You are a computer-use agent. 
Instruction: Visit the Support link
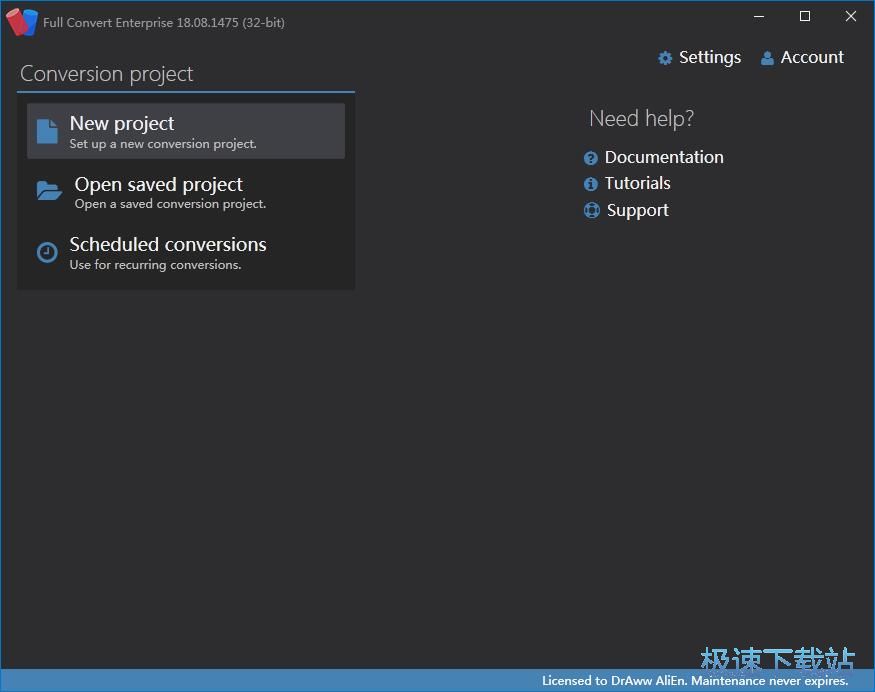pos(637,210)
